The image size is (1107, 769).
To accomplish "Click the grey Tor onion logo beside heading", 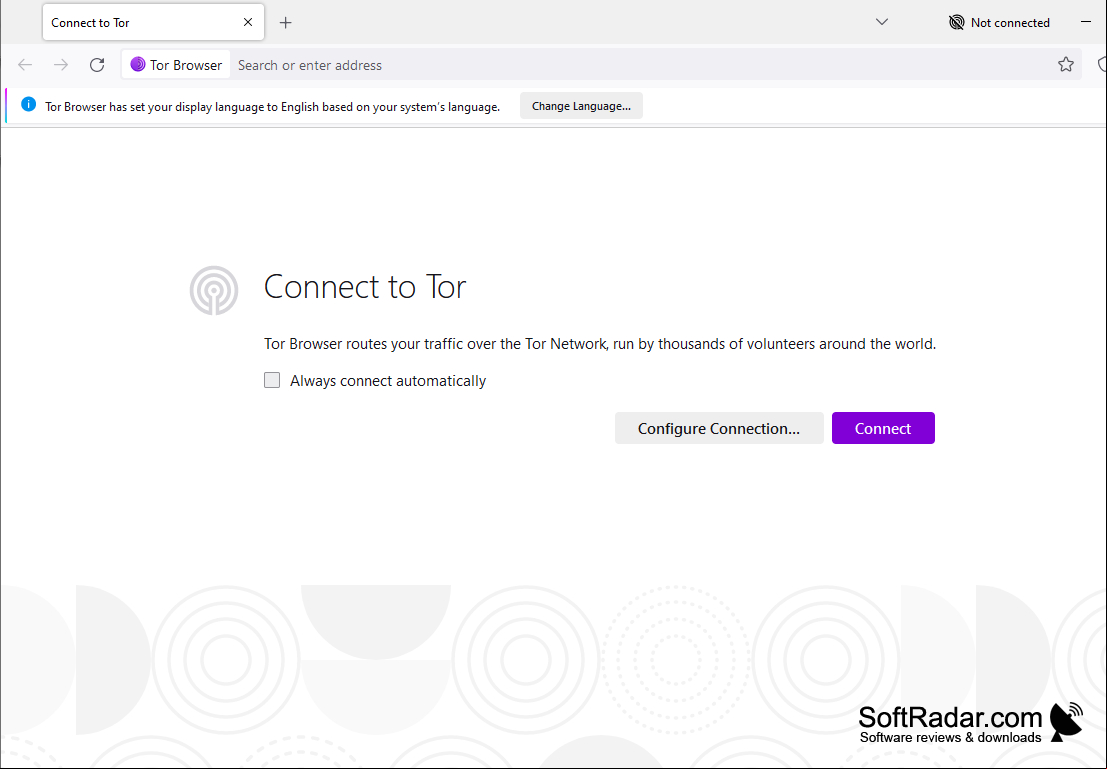I will [x=214, y=290].
